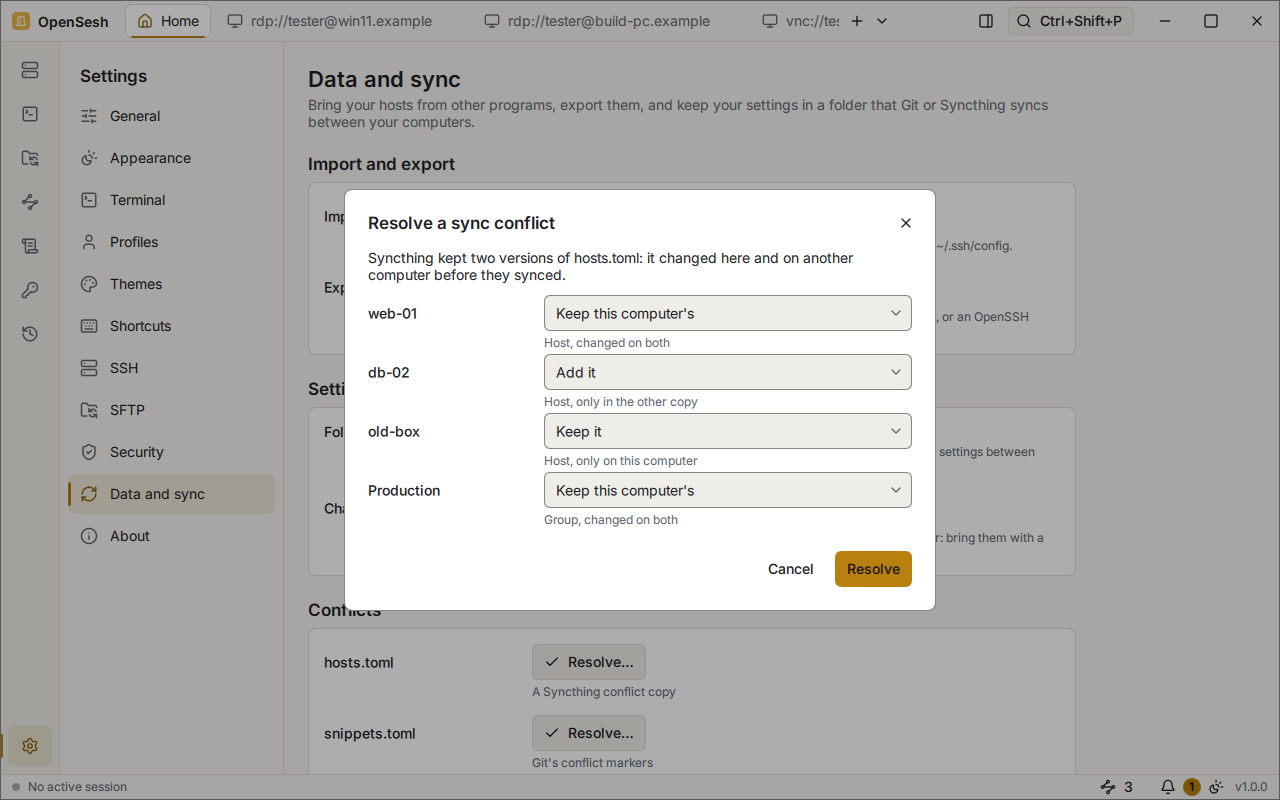The width and height of the screenshot is (1280, 800).
Task: Open the web-01 resolution dropdown
Action: pyautogui.click(x=728, y=313)
